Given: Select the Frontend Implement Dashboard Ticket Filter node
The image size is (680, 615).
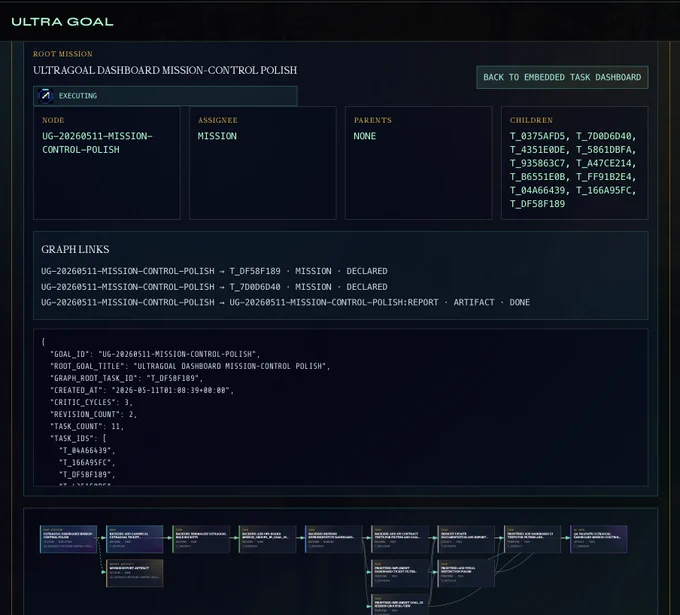Looking at the screenshot, I should tap(400, 573).
